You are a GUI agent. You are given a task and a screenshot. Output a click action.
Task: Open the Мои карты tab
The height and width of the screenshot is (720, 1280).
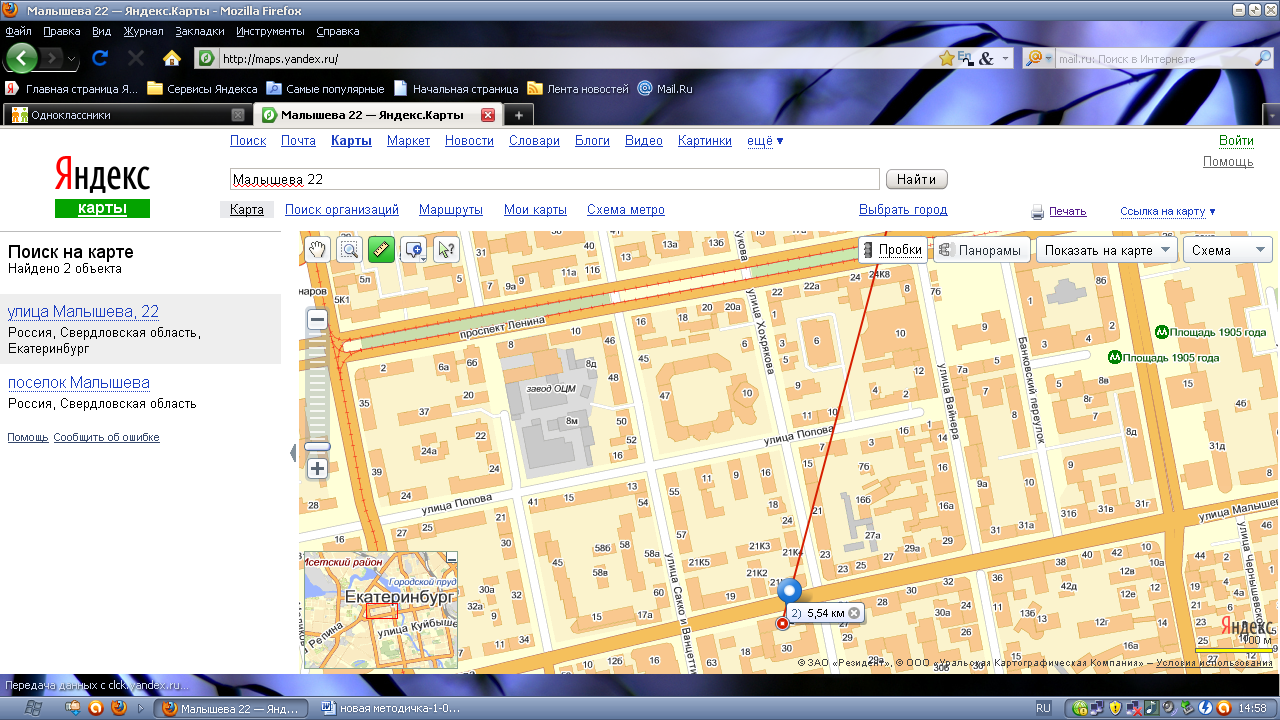tap(535, 210)
